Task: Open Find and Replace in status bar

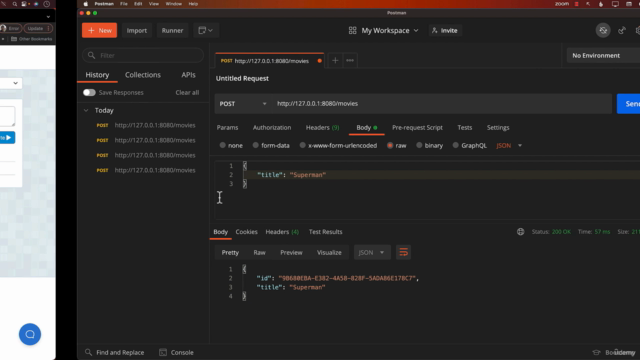Action: pyautogui.click(x=114, y=352)
